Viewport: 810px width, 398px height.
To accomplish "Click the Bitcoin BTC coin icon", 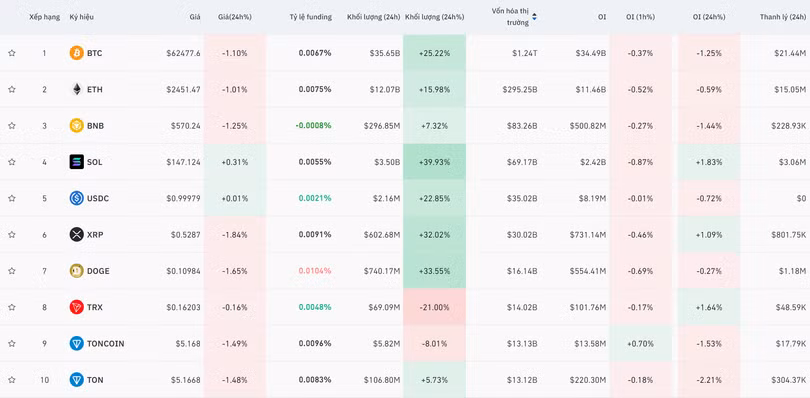I will click(x=76, y=53).
